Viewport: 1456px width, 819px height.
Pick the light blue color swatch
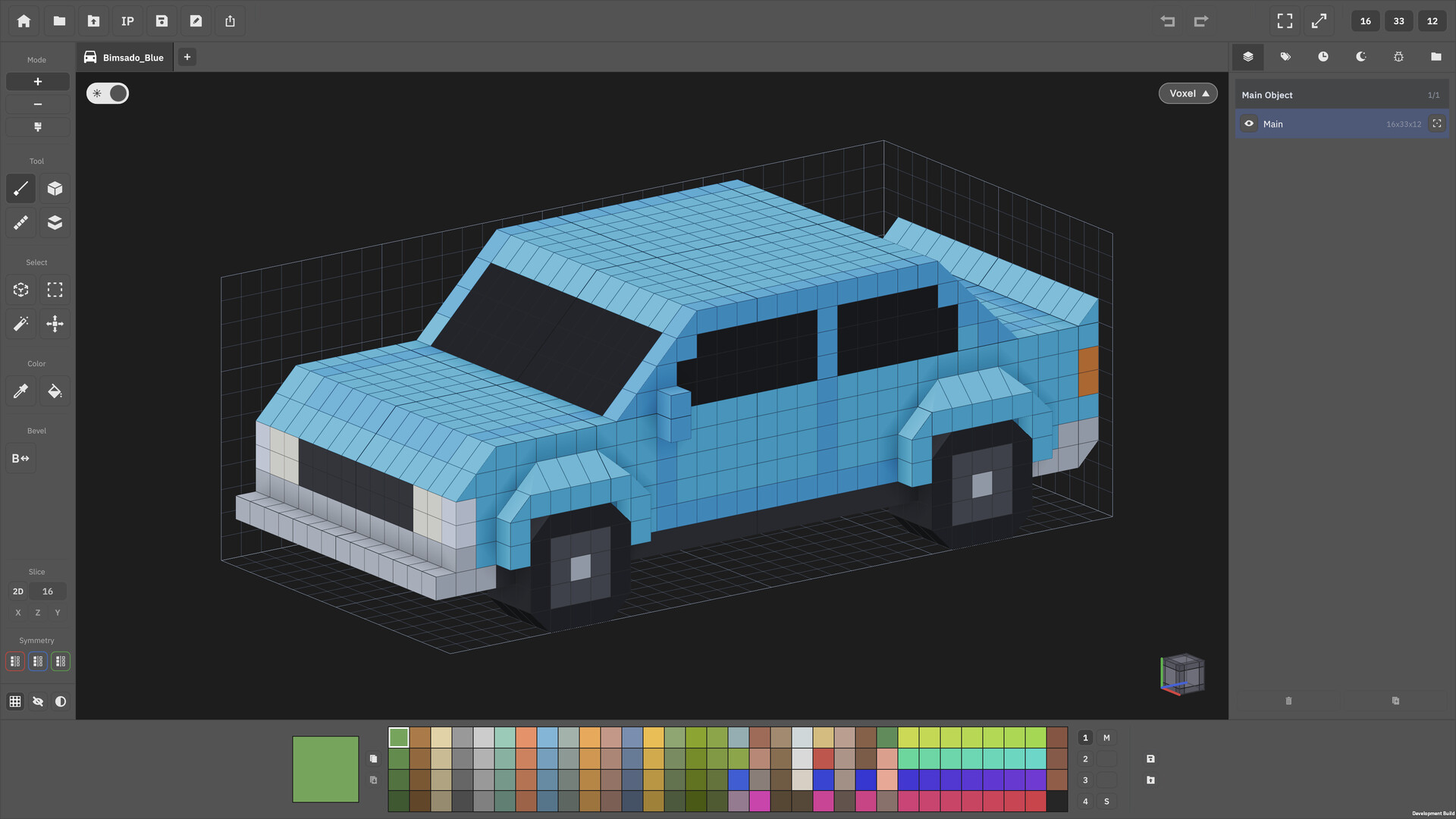pyautogui.click(x=548, y=738)
